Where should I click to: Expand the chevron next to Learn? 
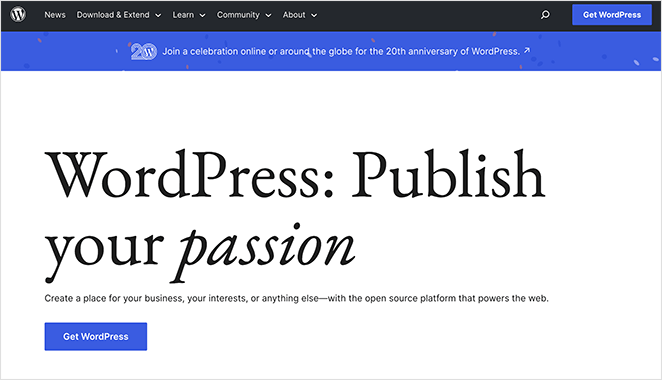[202, 15]
